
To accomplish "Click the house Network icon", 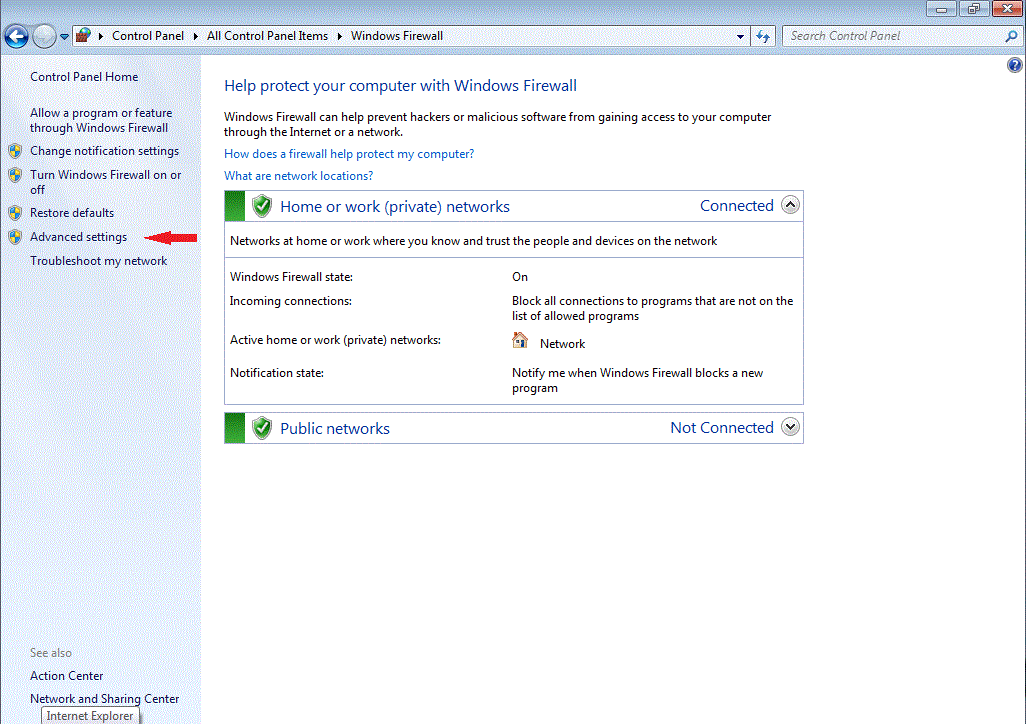I will tap(520, 340).
